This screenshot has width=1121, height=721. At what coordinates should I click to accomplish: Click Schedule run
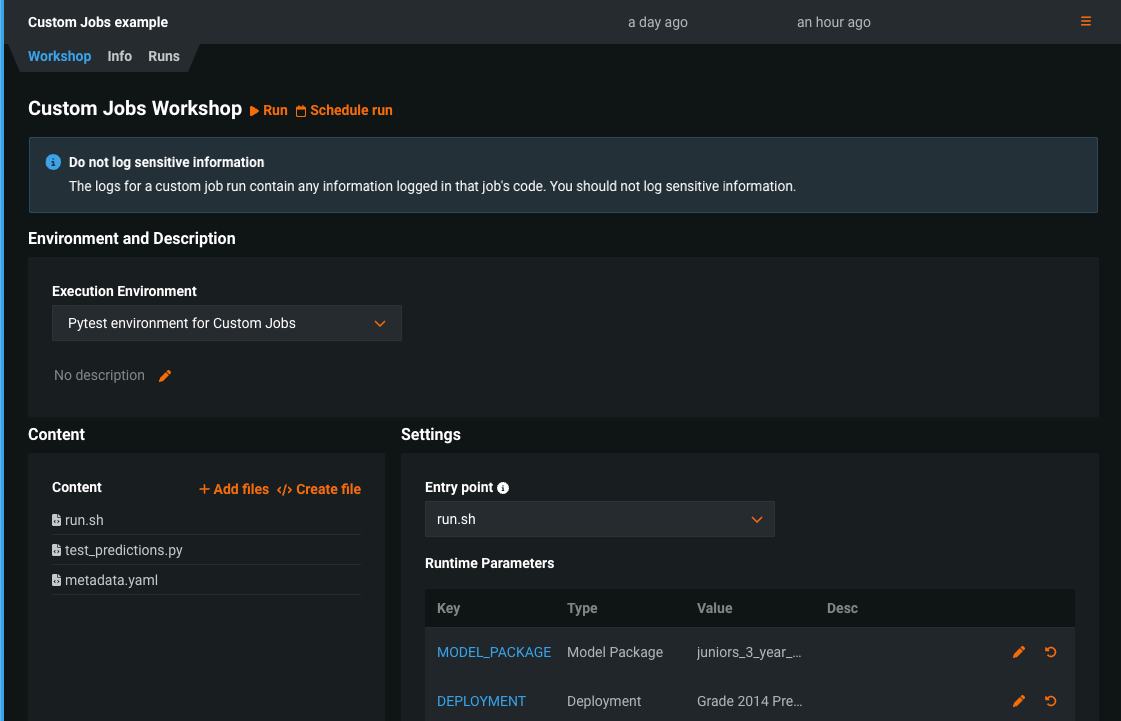pyautogui.click(x=344, y=111)
